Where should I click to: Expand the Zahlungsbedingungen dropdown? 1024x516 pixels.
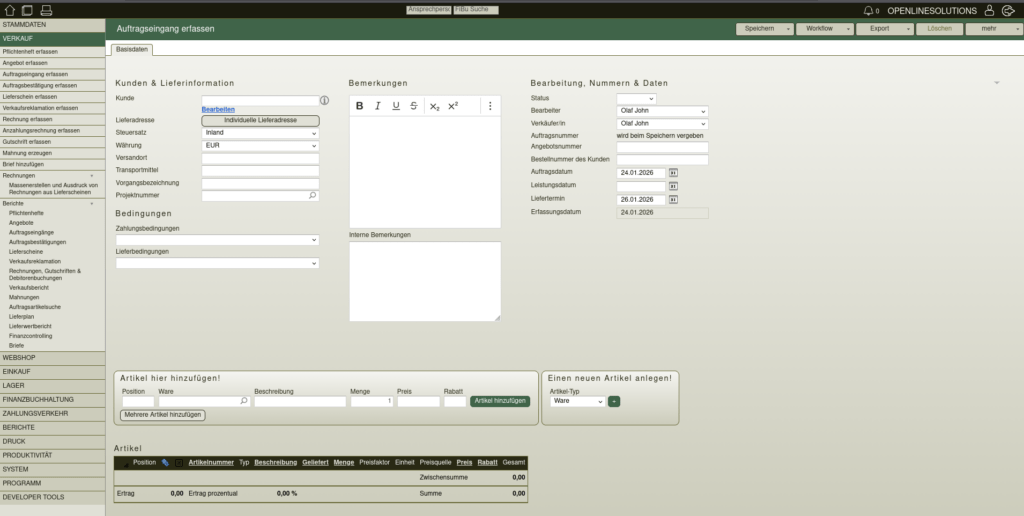tap(217, 240)
